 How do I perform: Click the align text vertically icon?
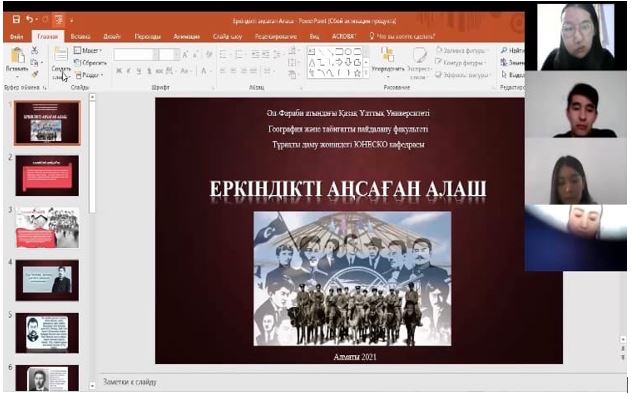tap(293, 62)
